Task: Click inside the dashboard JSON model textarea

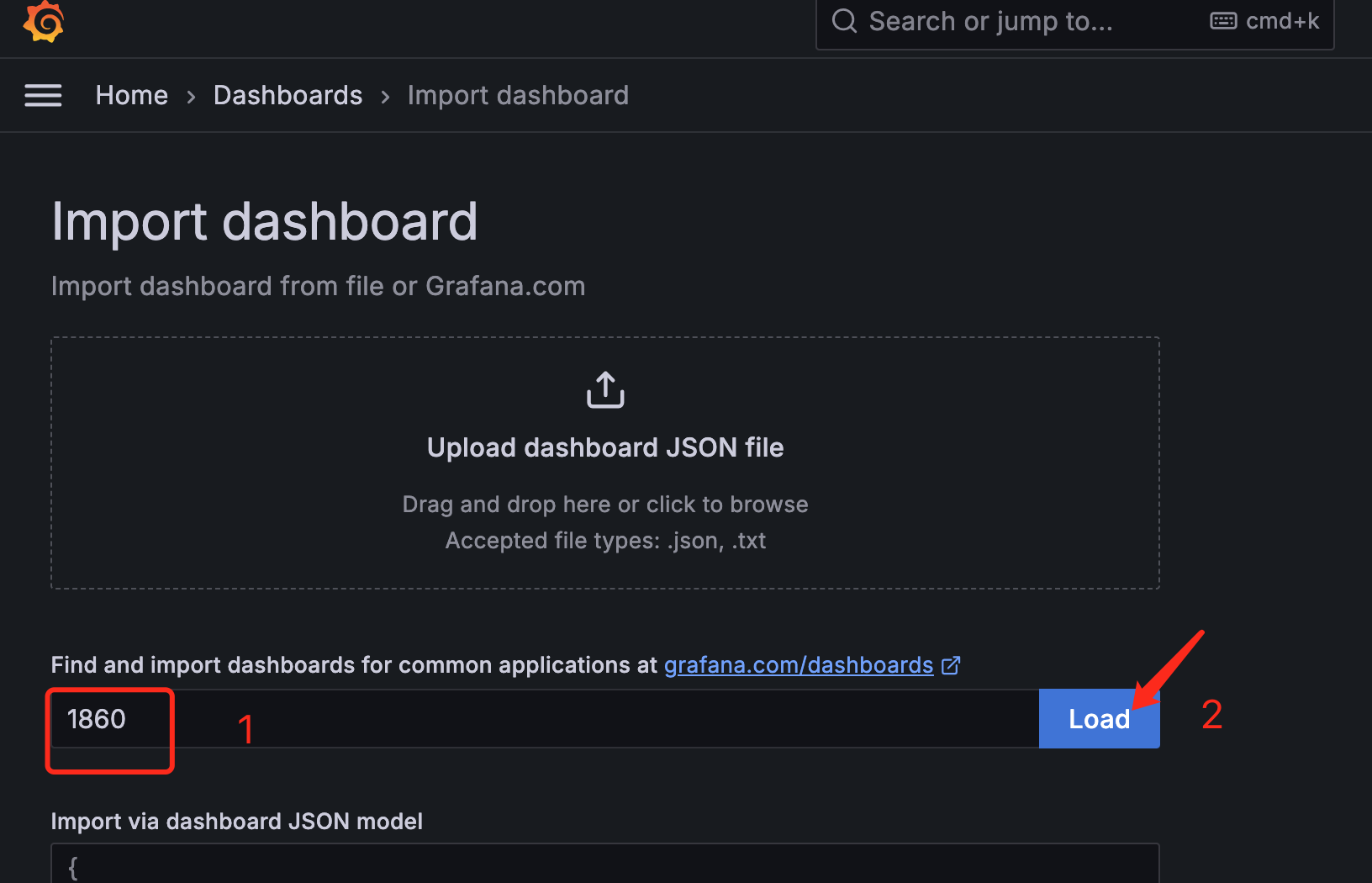Action: click(x=605, y=864)
